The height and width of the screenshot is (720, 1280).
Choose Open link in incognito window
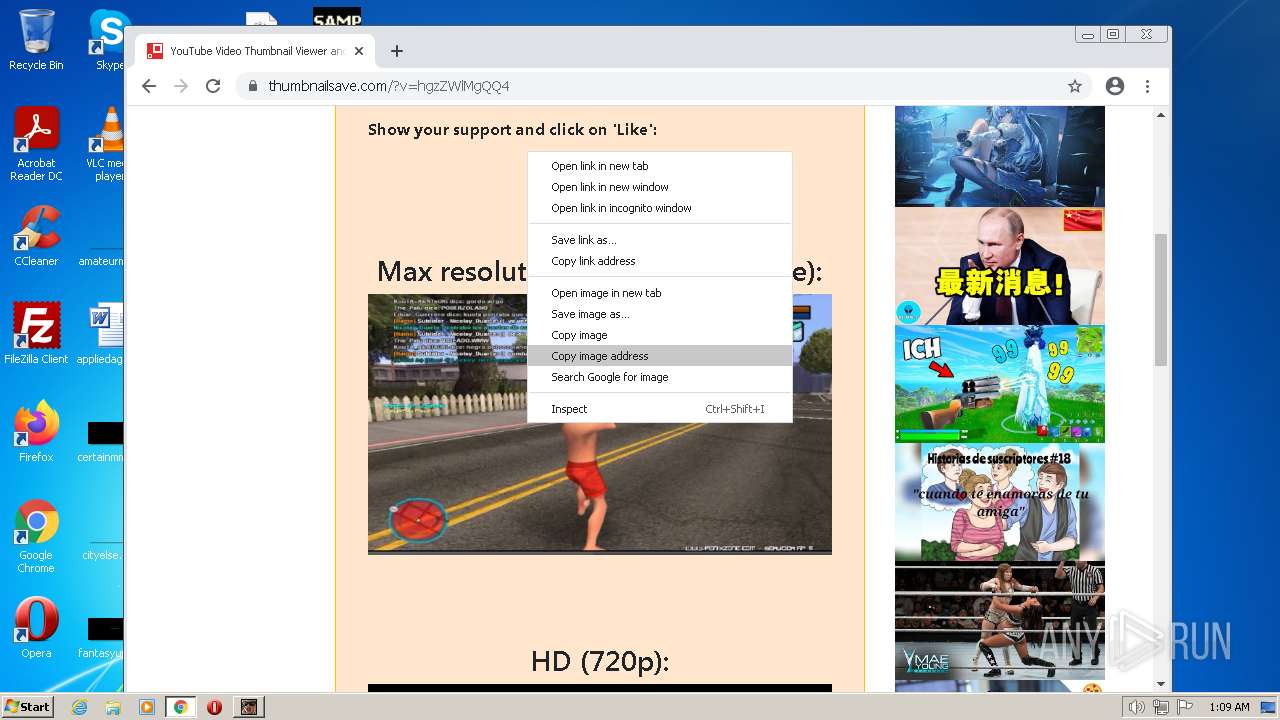(x=660, y=208)
